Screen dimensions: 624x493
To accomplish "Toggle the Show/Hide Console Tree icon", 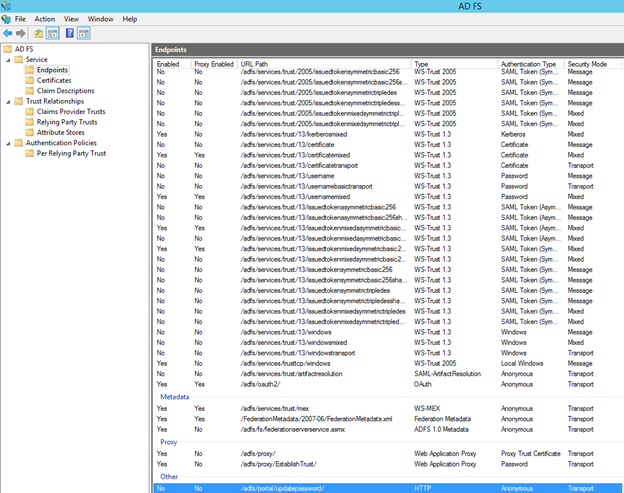I will [x=54, y=33].
